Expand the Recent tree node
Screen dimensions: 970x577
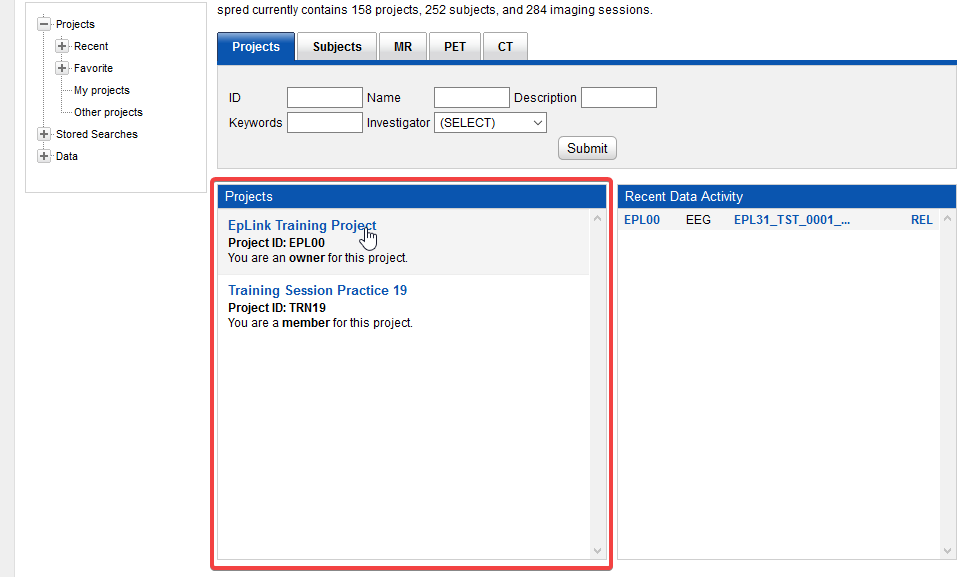(x=62, y=46)
